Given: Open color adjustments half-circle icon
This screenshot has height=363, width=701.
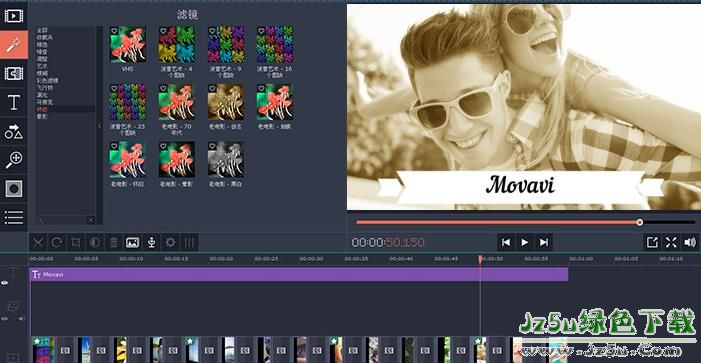Looking at the screenshot, I should pyautogui.click(x=94, y=242).
